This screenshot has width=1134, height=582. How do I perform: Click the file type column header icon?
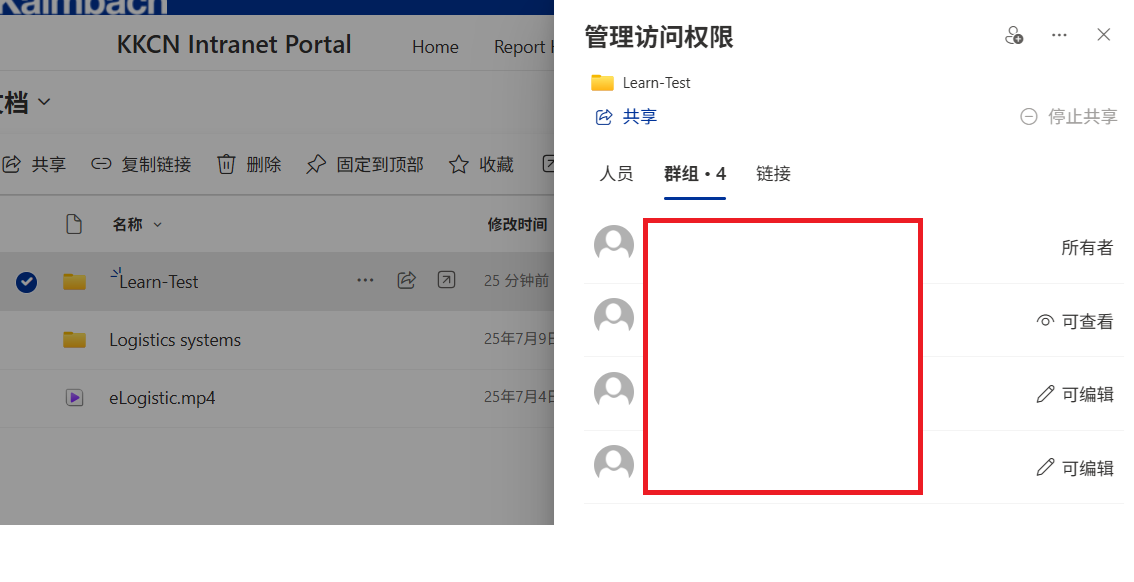click(74, 224)
